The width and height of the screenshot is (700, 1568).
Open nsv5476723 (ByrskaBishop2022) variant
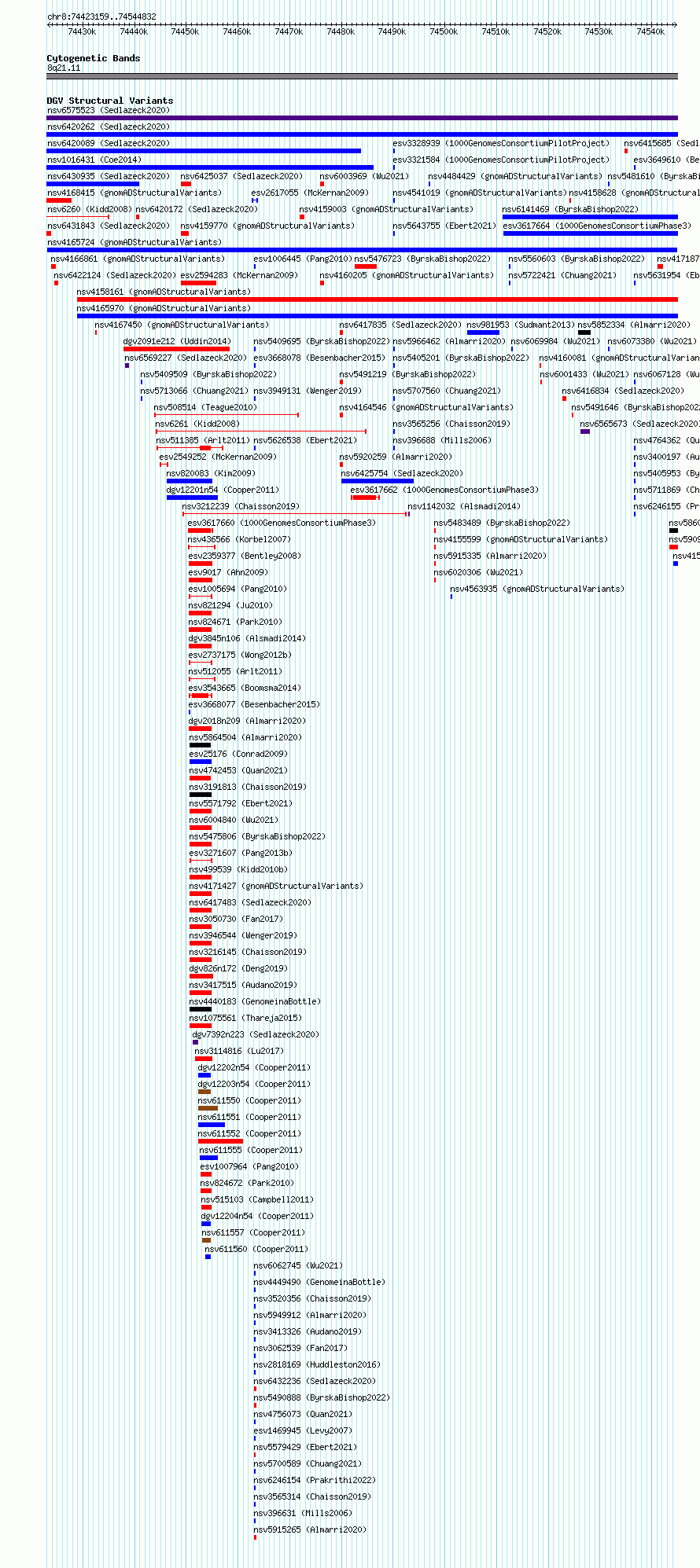click(x=422, y=259)
